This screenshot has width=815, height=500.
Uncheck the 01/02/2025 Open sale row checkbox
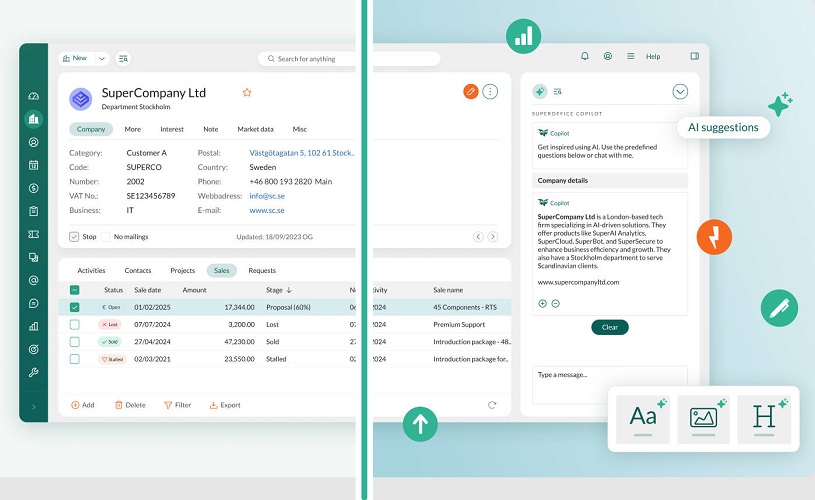74,307
